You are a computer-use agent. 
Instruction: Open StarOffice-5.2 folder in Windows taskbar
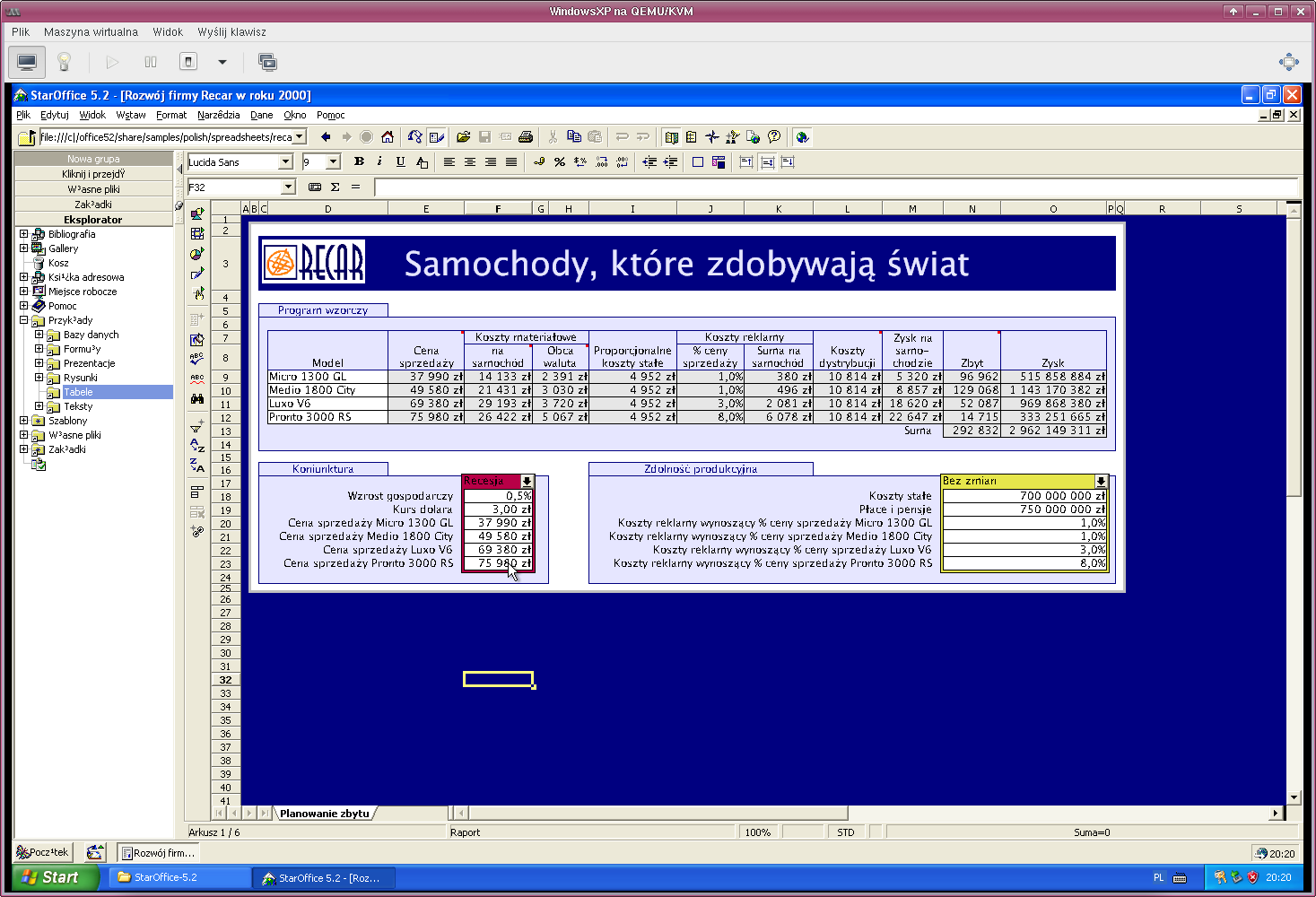pos(179,877)
